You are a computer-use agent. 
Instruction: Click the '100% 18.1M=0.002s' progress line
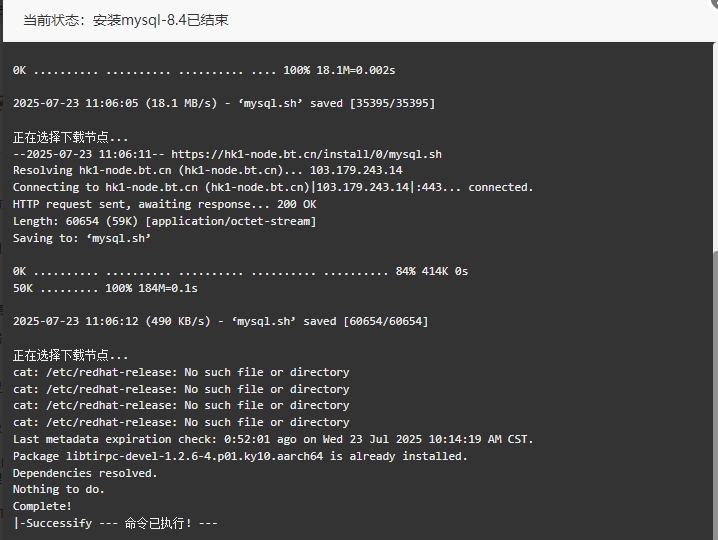tap(204, 70)
